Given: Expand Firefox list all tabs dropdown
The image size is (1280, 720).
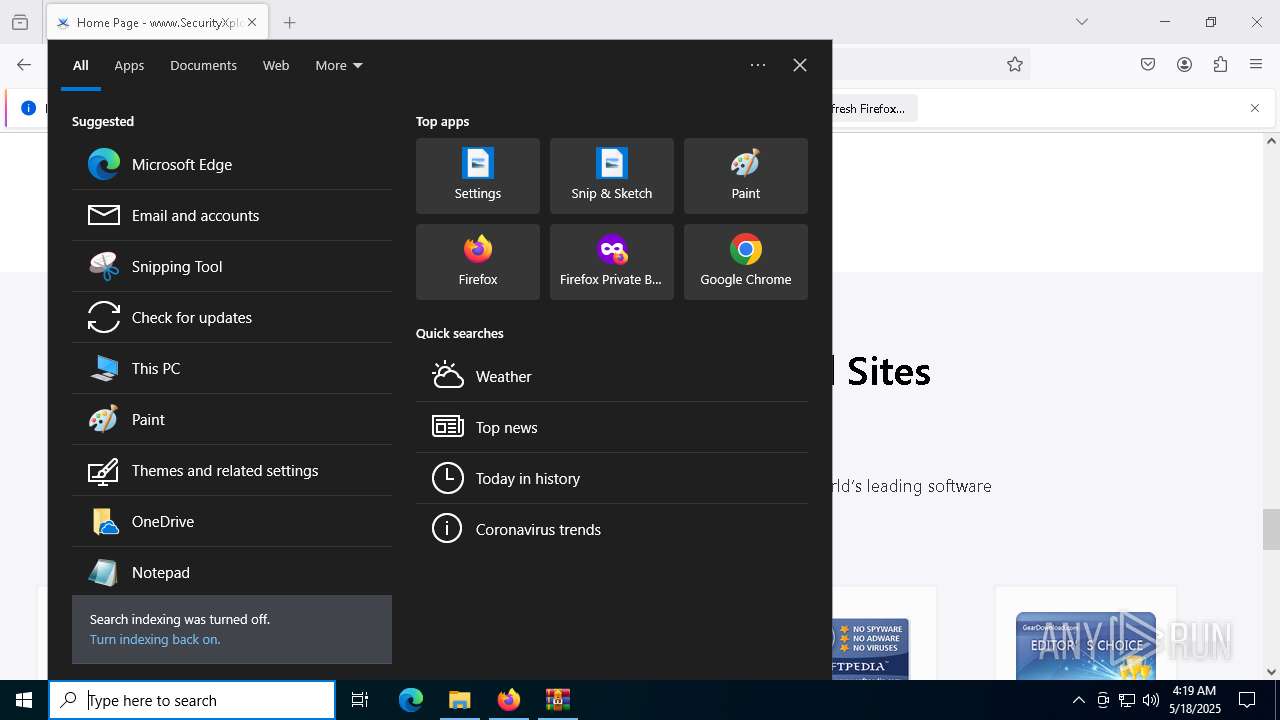Looking at the screenshot, I should [x=1081, y=22].
